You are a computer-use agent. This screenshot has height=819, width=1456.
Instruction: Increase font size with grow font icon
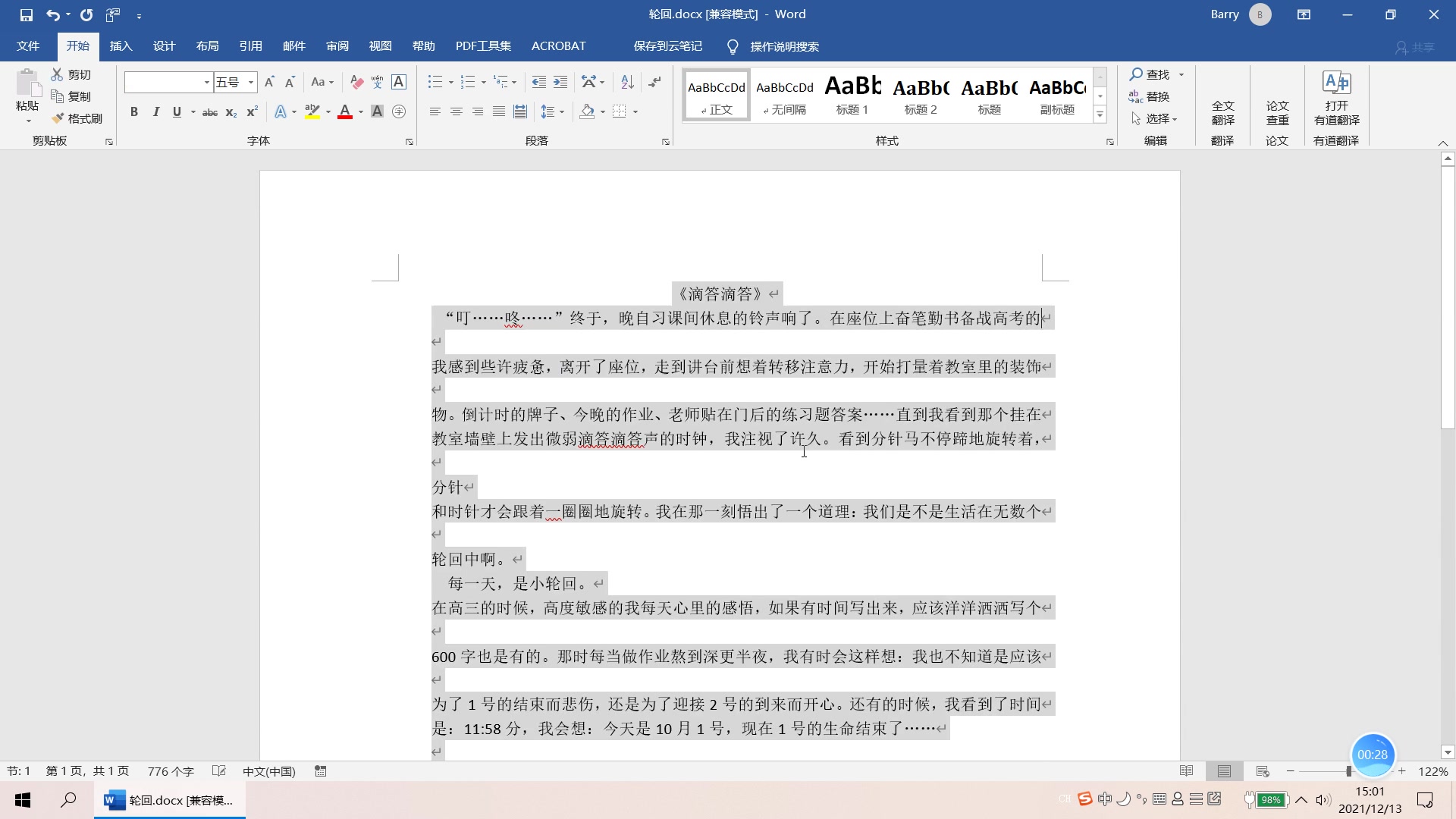tap(269, 82)
